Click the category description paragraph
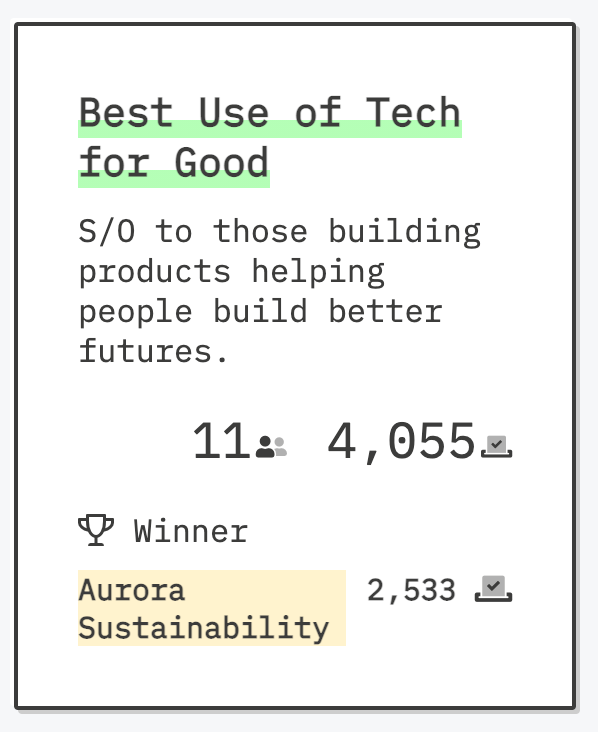 click(x=279, y=291)
